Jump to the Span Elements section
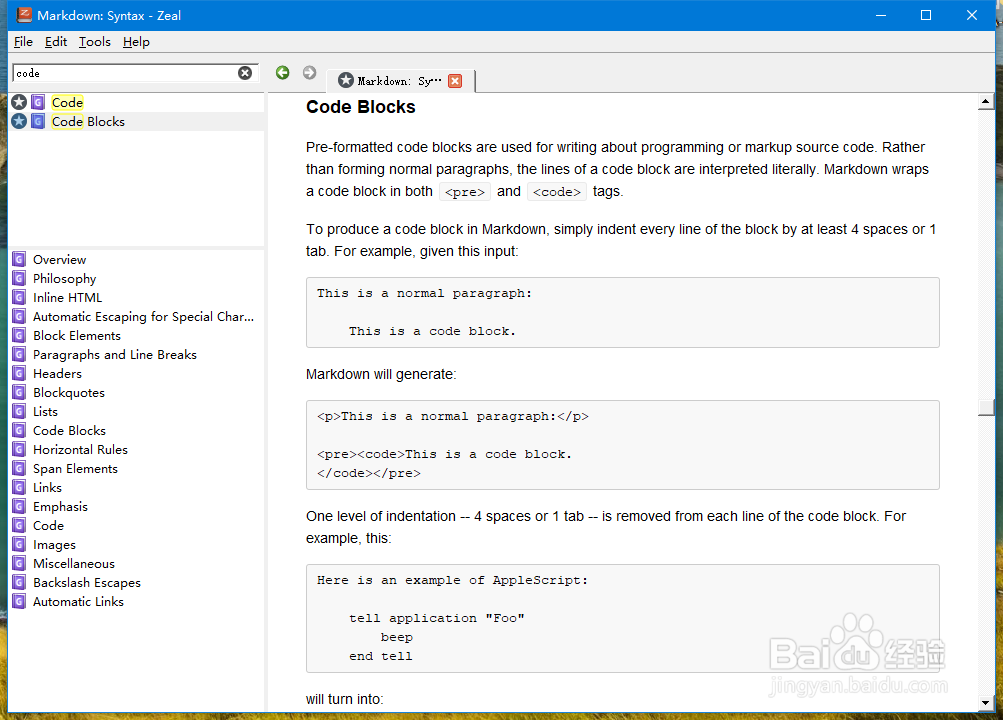1003x720 pixels. 75,469
